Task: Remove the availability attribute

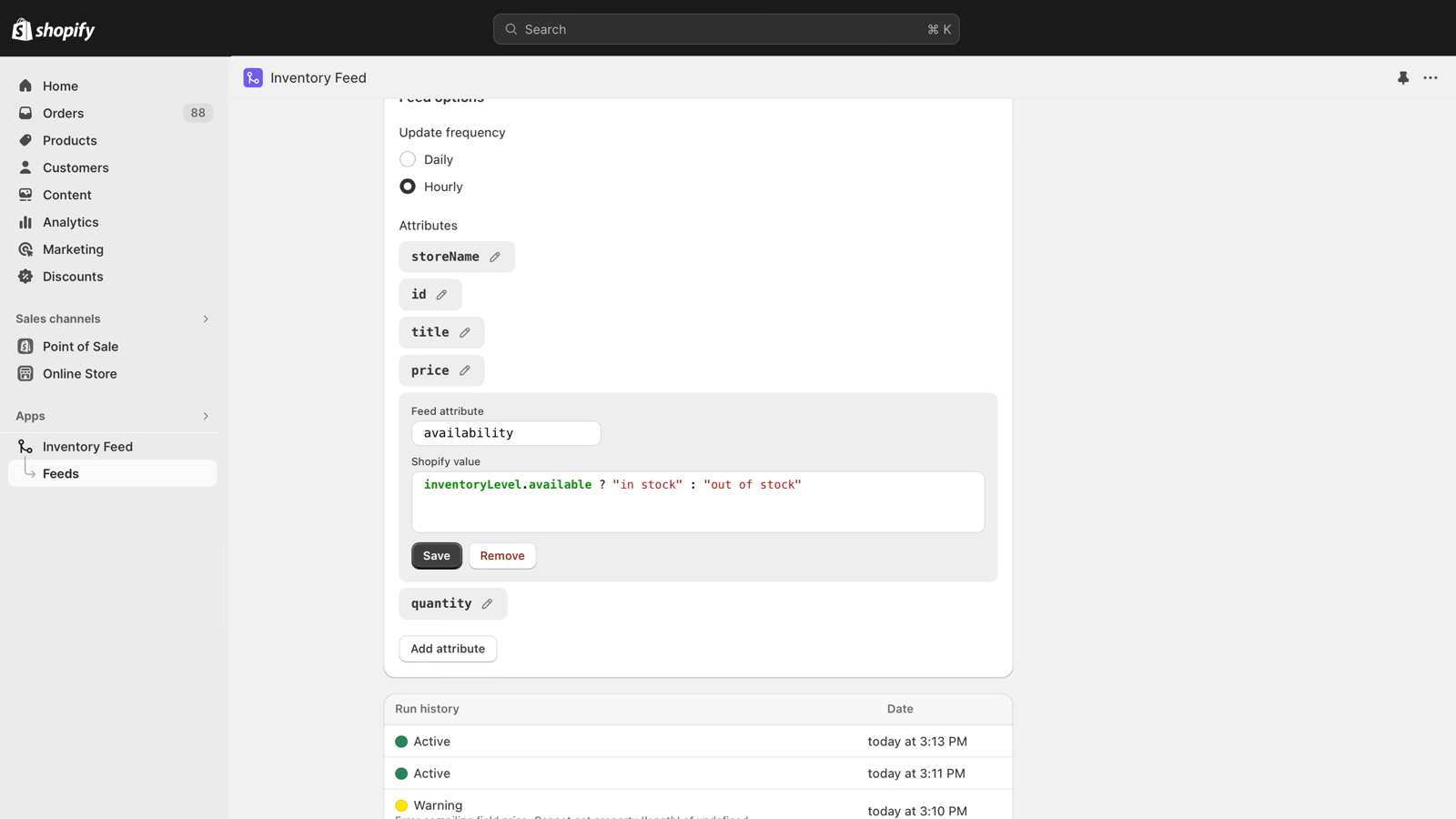Action: pos(501,555)
